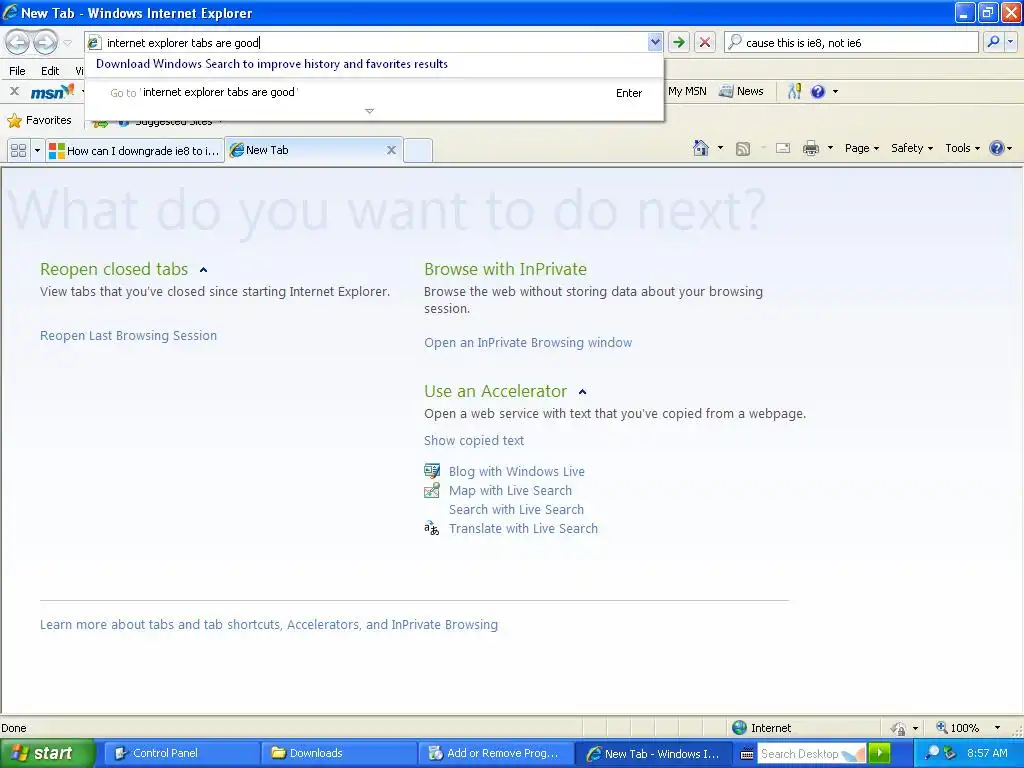This screenshot has width=1024, height=768.
Task: Go back with the Back arrow button
Action: tap(18, 42)
